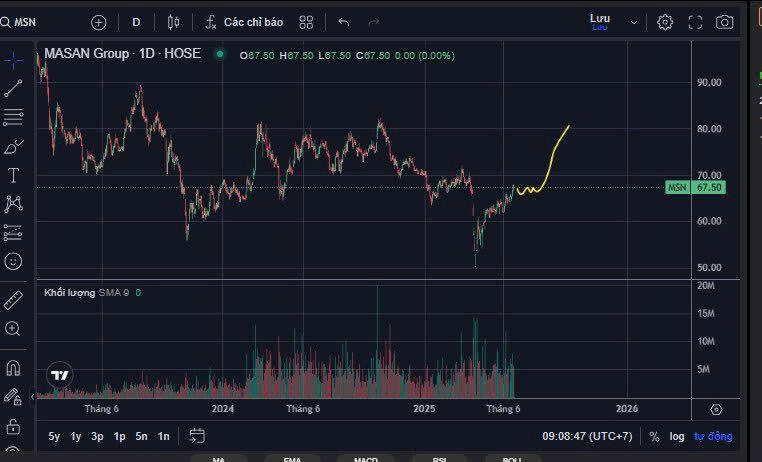Open the D time interval dropdown

(136, 22)
